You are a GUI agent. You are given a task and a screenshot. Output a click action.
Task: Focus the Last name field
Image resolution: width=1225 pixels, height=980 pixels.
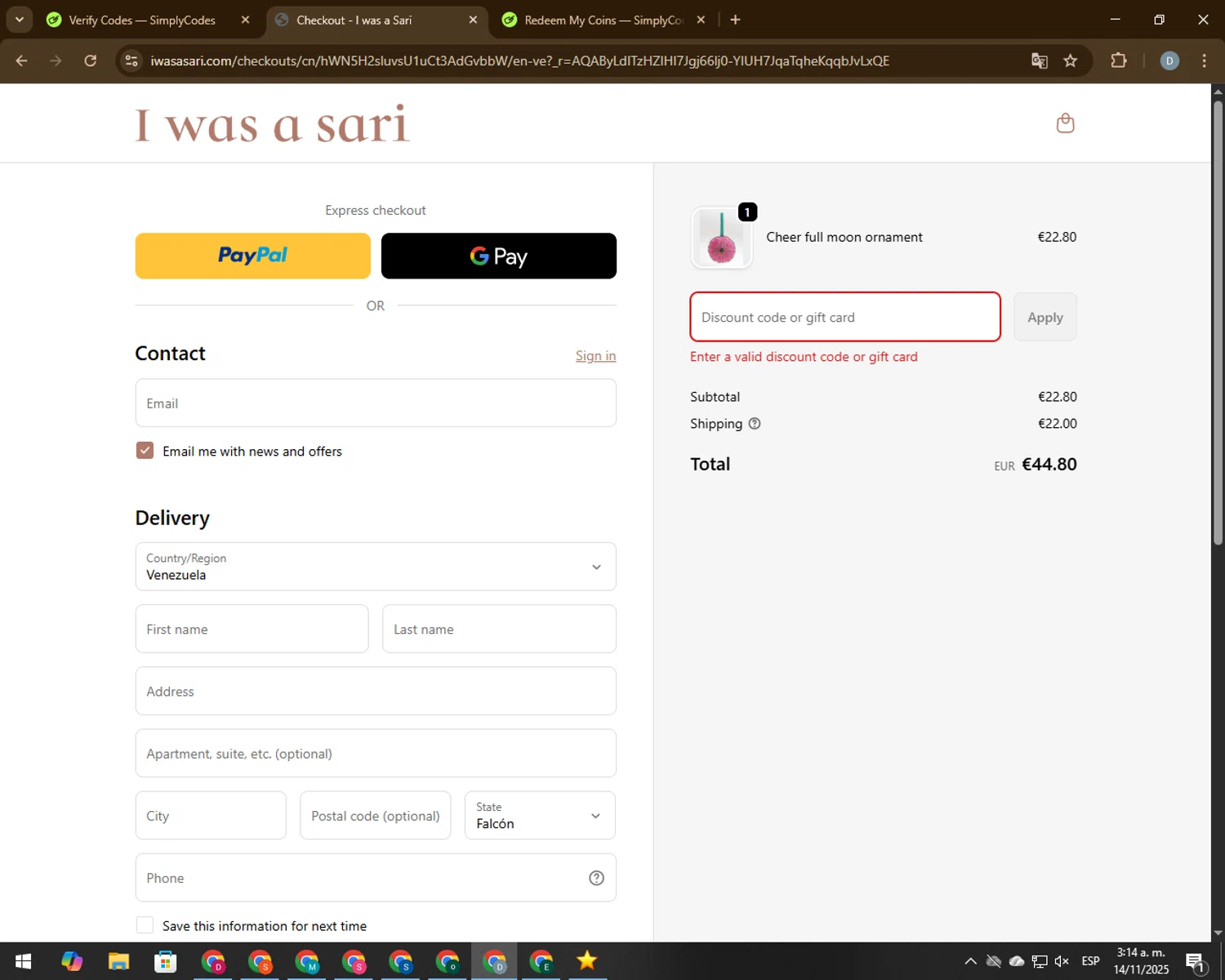pyautogui.click(x=499, y=629)
